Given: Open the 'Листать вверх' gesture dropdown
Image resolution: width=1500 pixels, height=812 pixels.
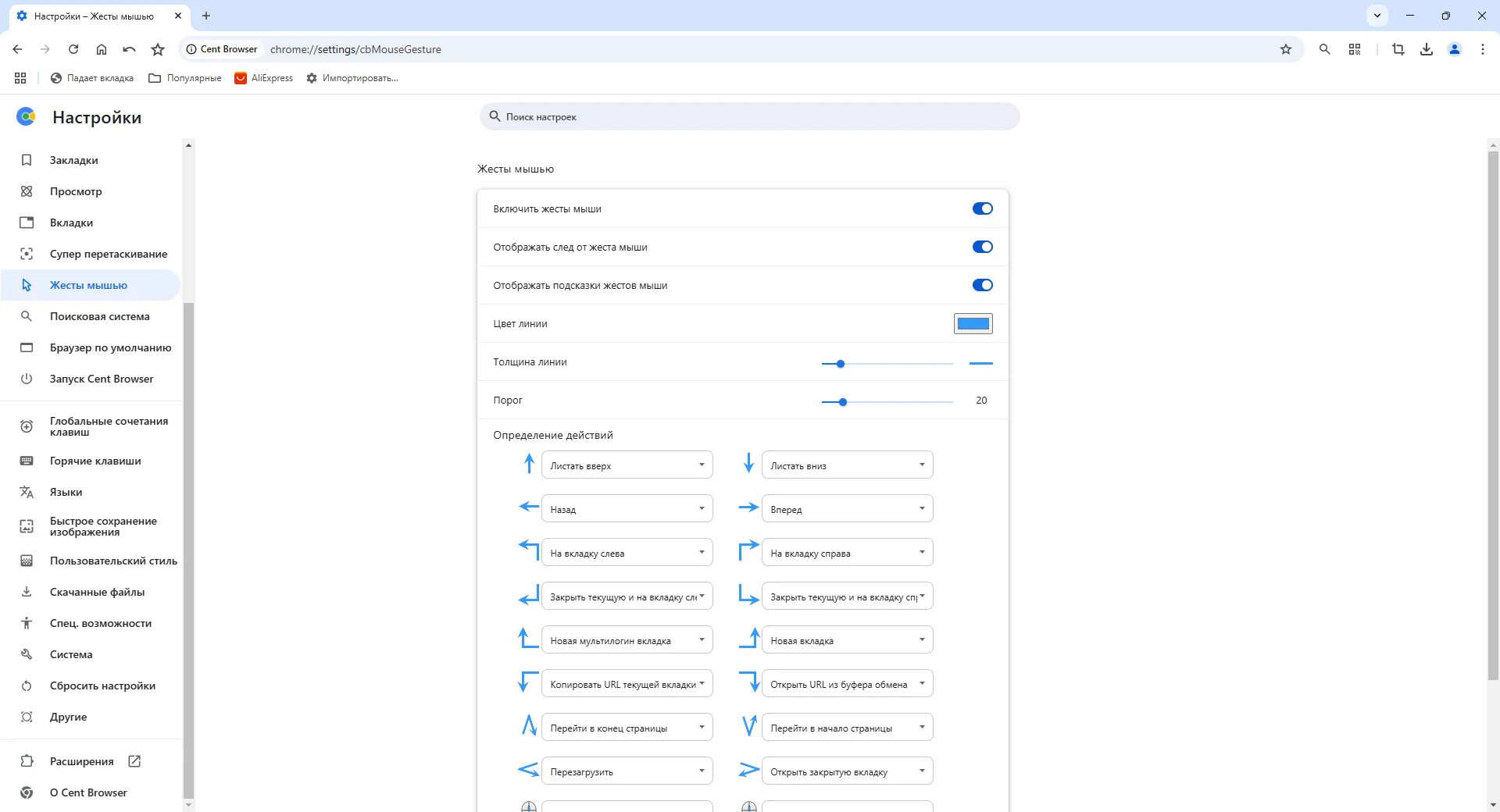Looking at the screenshot, I should [627, 465].
